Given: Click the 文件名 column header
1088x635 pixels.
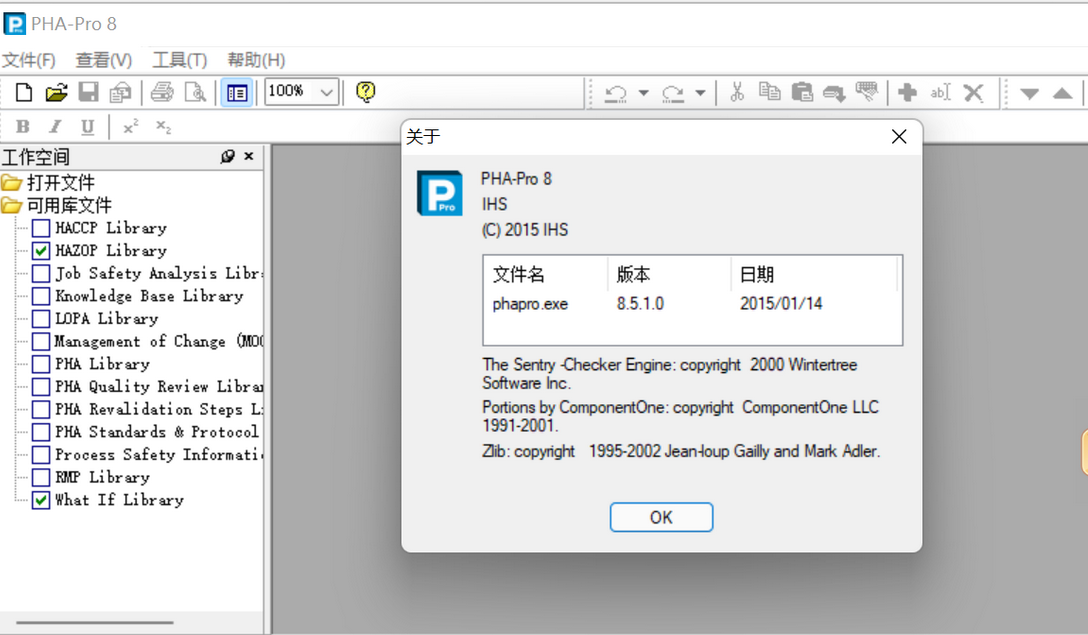Looking at the screenshot, I should point(545,275).
